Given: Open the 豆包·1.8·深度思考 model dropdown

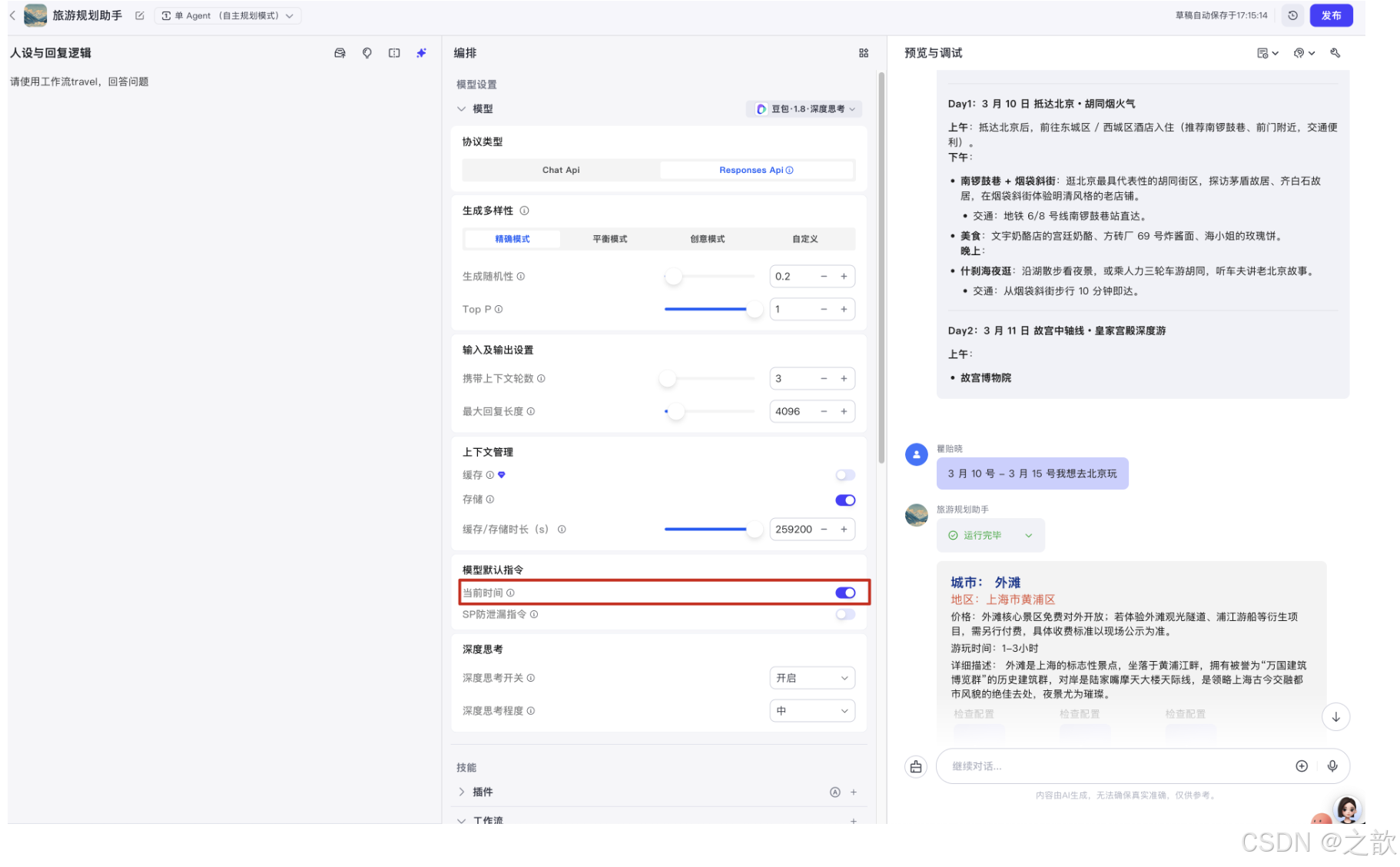Looking at the screenshot, I should point(803,108).
